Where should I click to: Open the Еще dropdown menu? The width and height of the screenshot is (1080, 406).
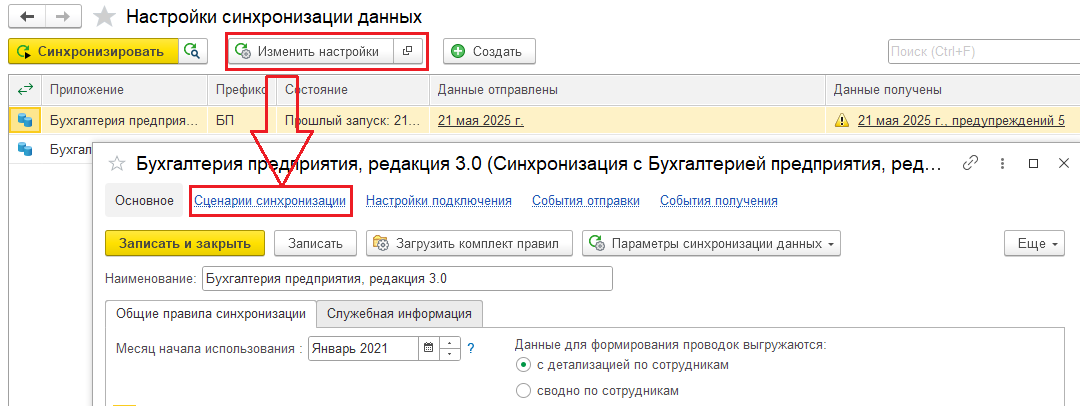point(1035,243)
